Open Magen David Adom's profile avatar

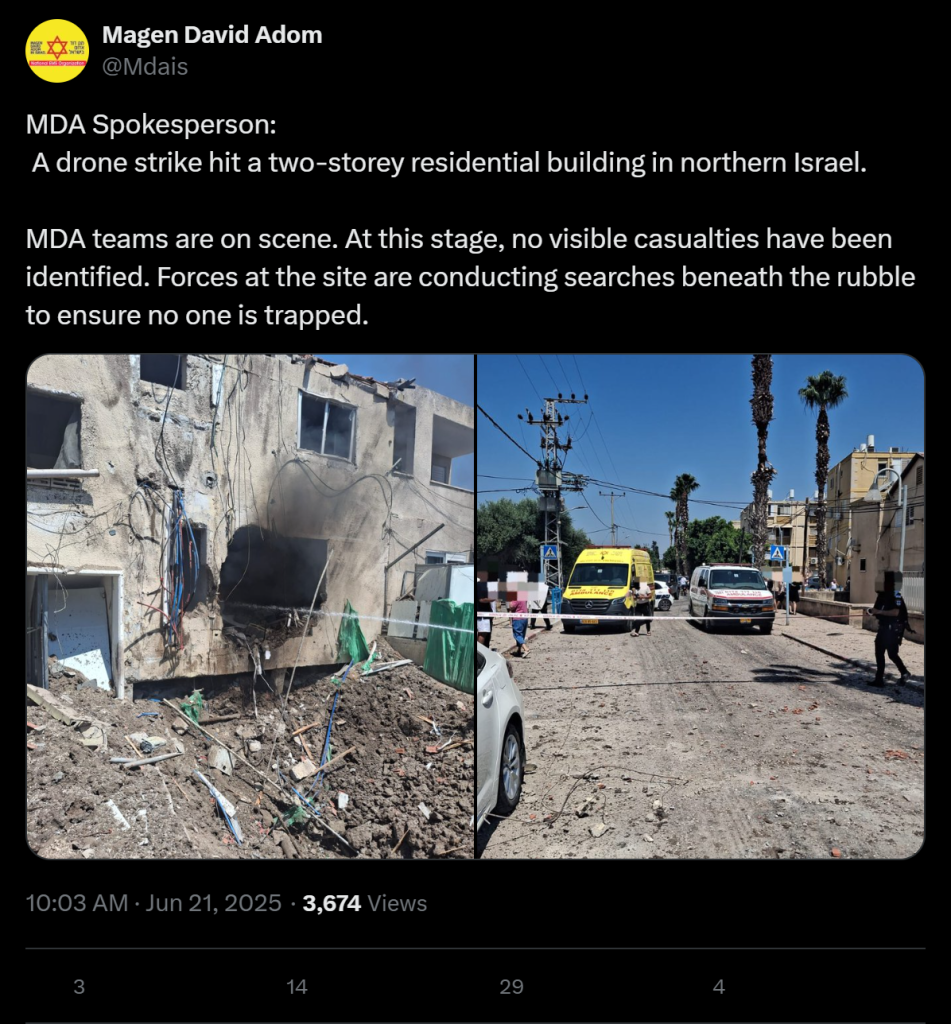[57, 50]
